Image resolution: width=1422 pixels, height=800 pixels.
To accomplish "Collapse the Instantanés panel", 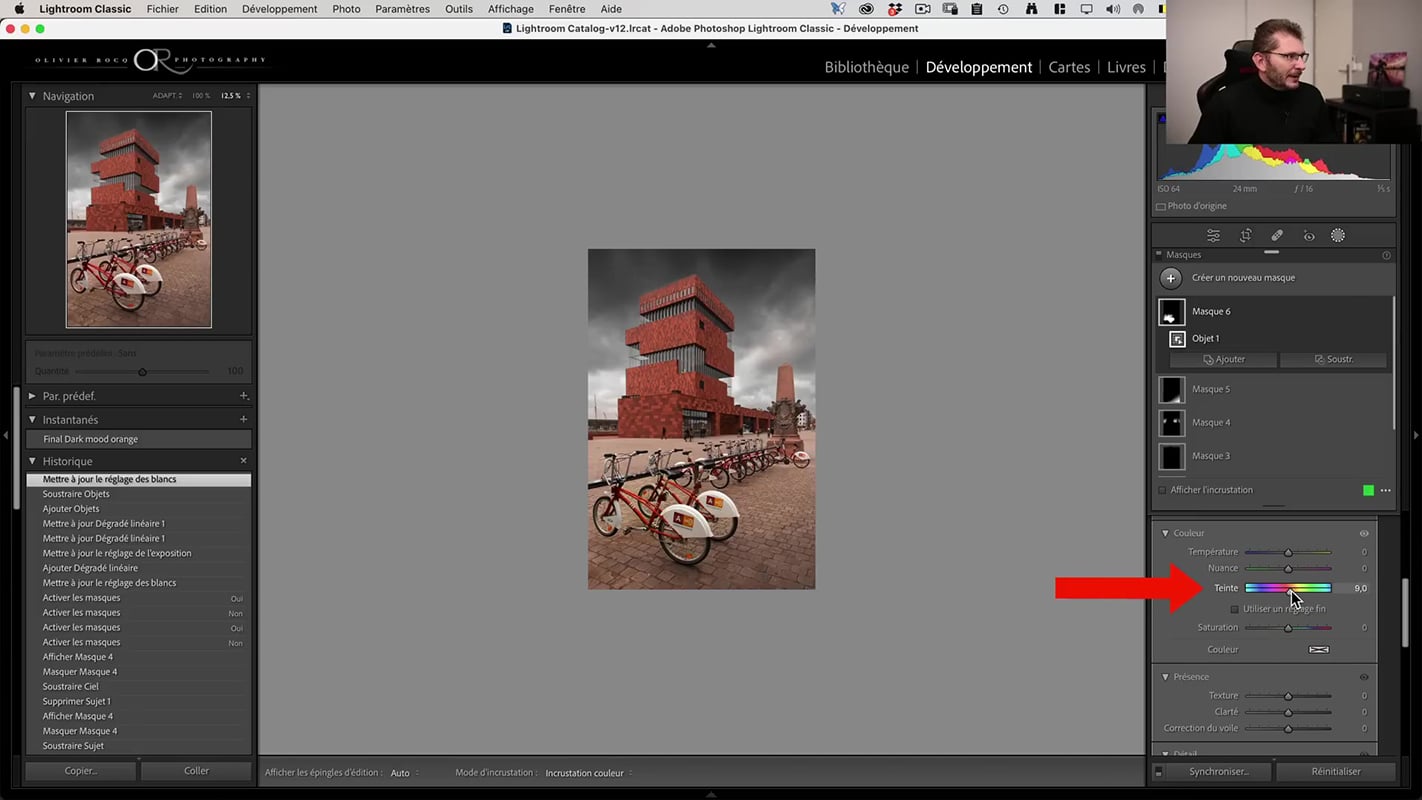I will coord(32,420).
